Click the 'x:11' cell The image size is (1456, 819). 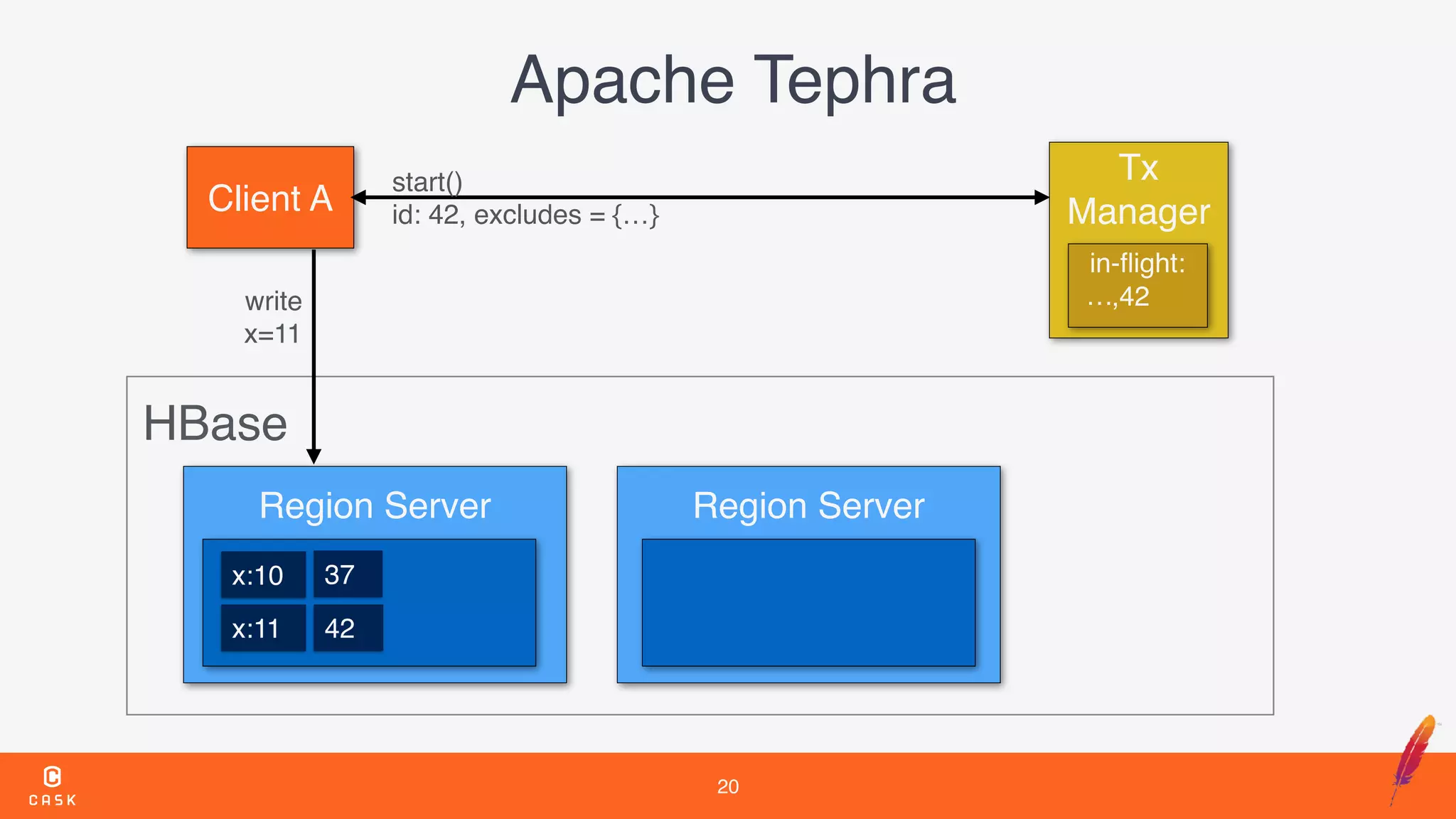pos(263,628)
